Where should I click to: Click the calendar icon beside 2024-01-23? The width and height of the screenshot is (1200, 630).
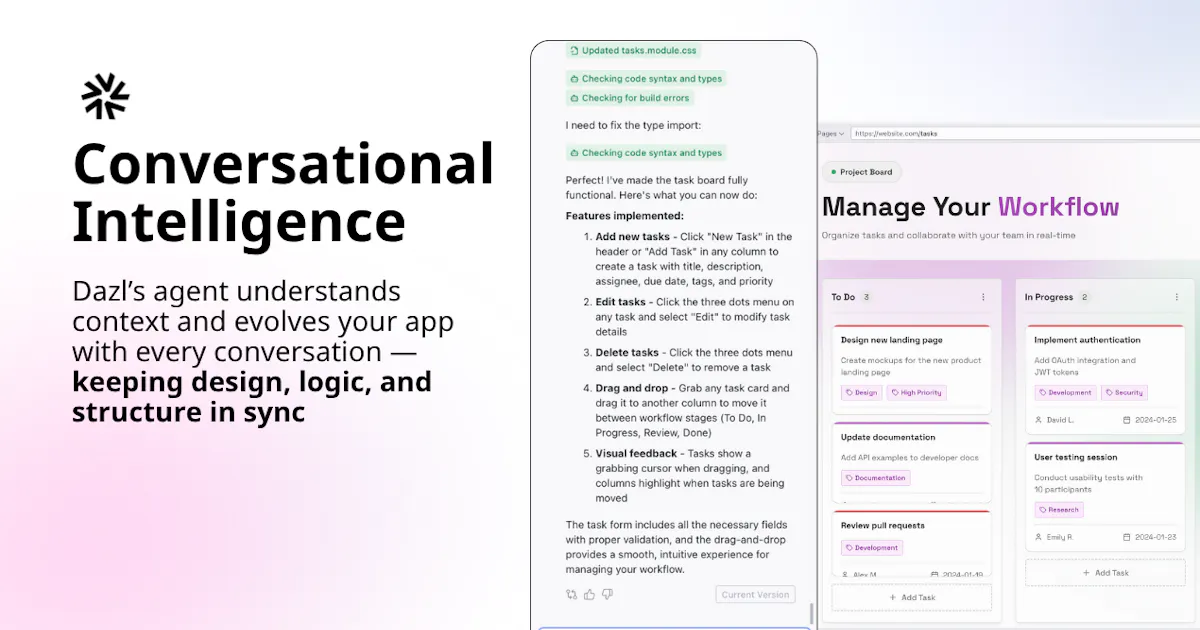1127,537
